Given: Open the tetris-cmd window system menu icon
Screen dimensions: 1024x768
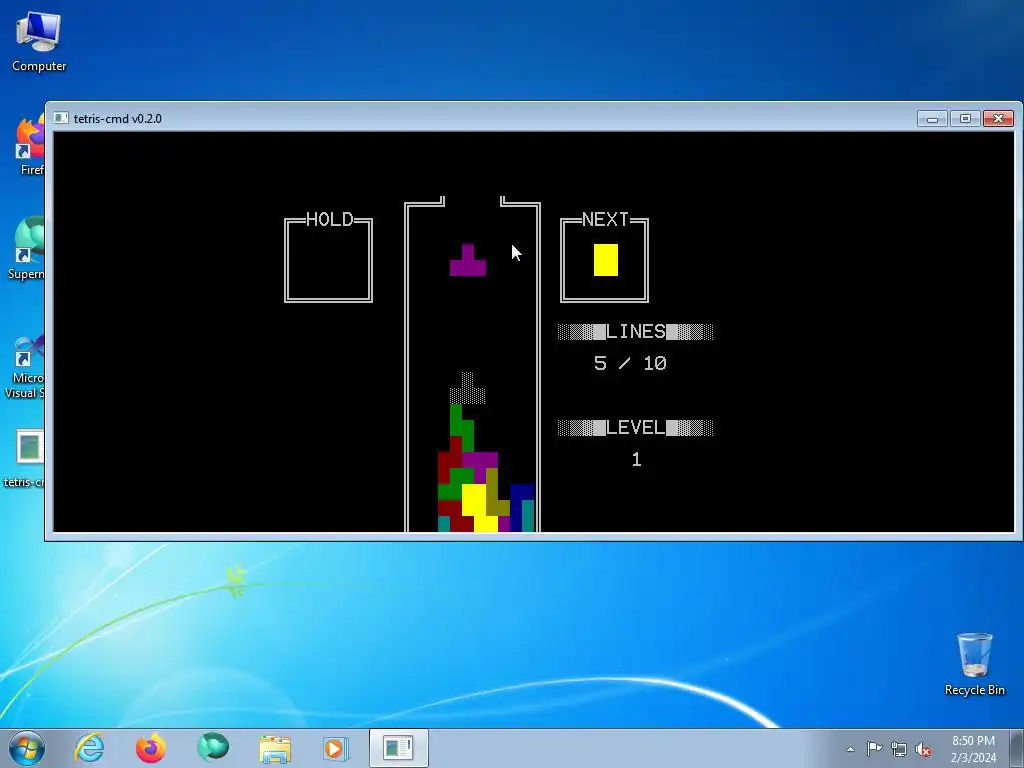Looking at the screenshot, I should (61, 118).
